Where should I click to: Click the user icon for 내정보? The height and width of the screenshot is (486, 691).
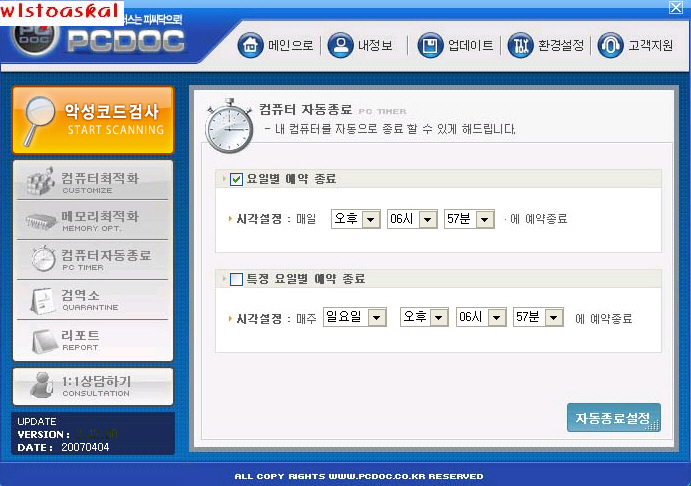coord(341,45)
